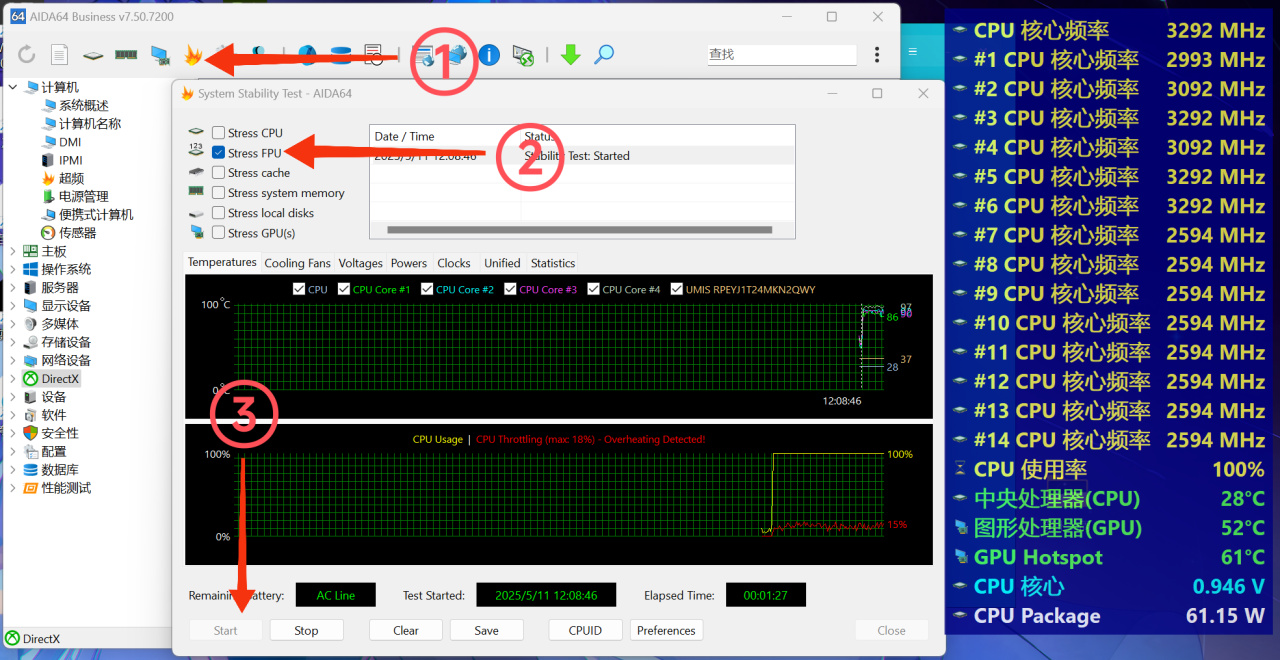Click the 性能测试 benchmark tree node
This screenshot has height=660, width=1280.
click(x=66, y=488)
